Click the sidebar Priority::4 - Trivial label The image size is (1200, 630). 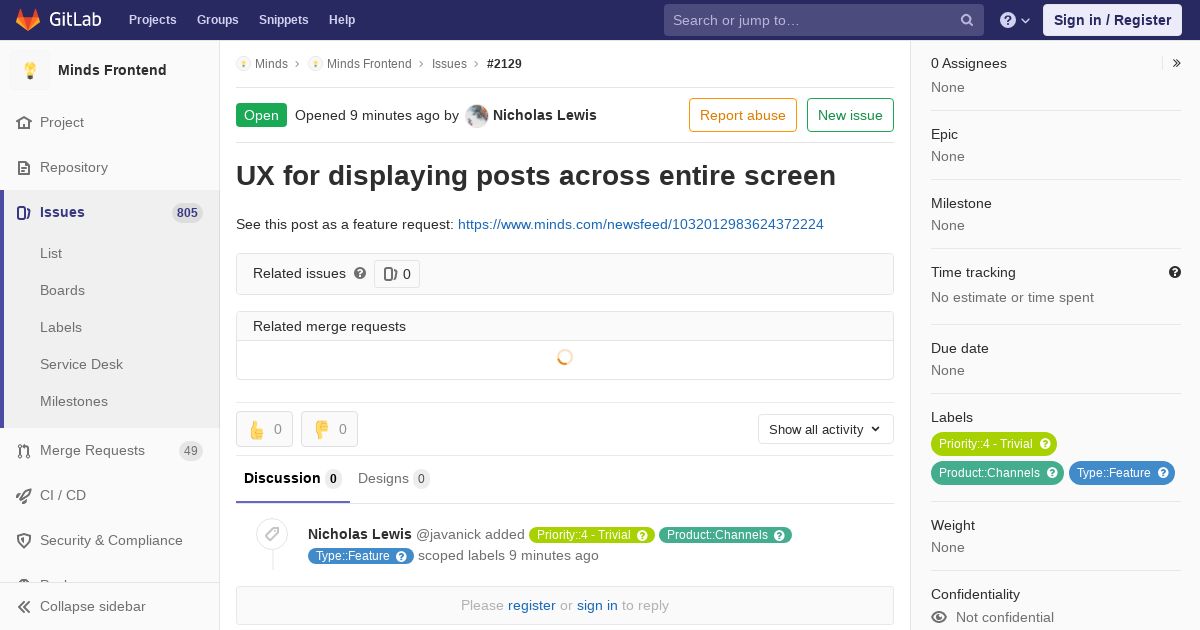click(x=994, y=444)
